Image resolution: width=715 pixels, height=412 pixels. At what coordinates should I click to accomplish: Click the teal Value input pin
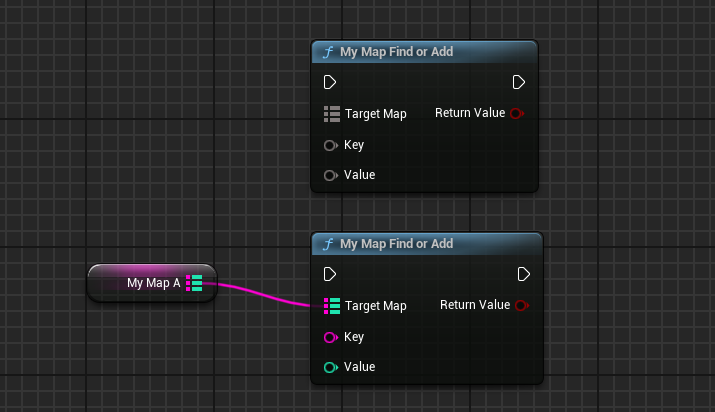point(331,367)
